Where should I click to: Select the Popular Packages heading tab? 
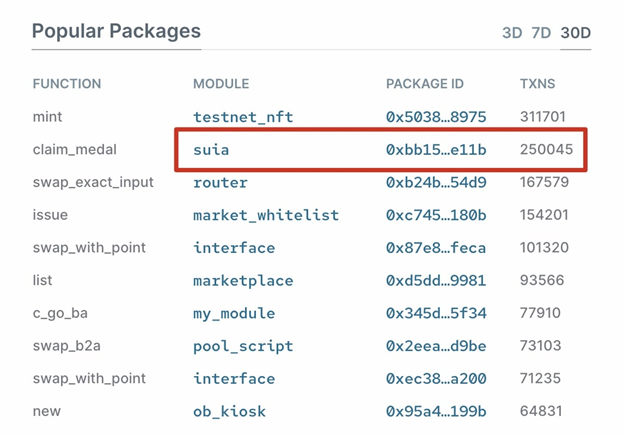(116, 31)
